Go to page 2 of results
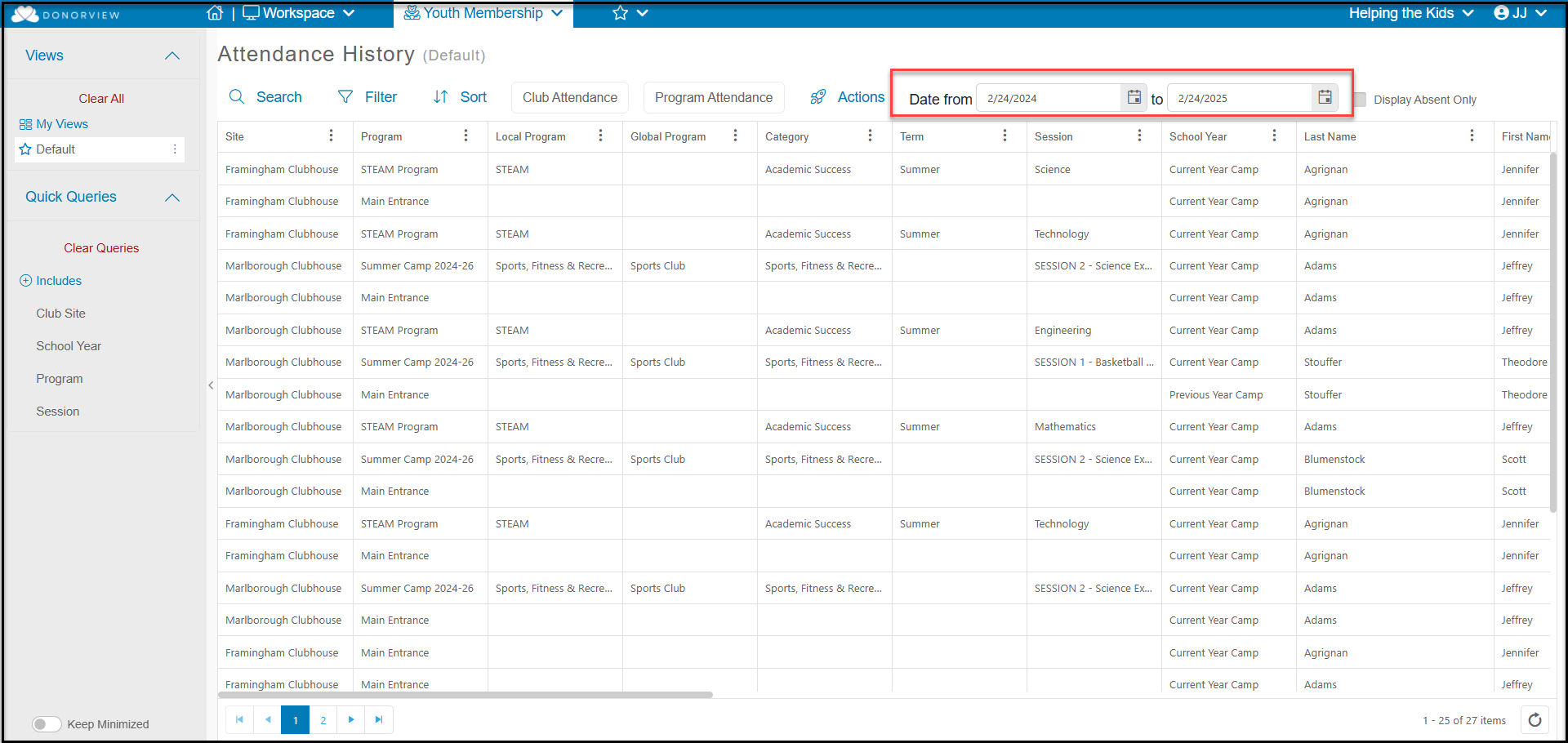 click(323, 719)
